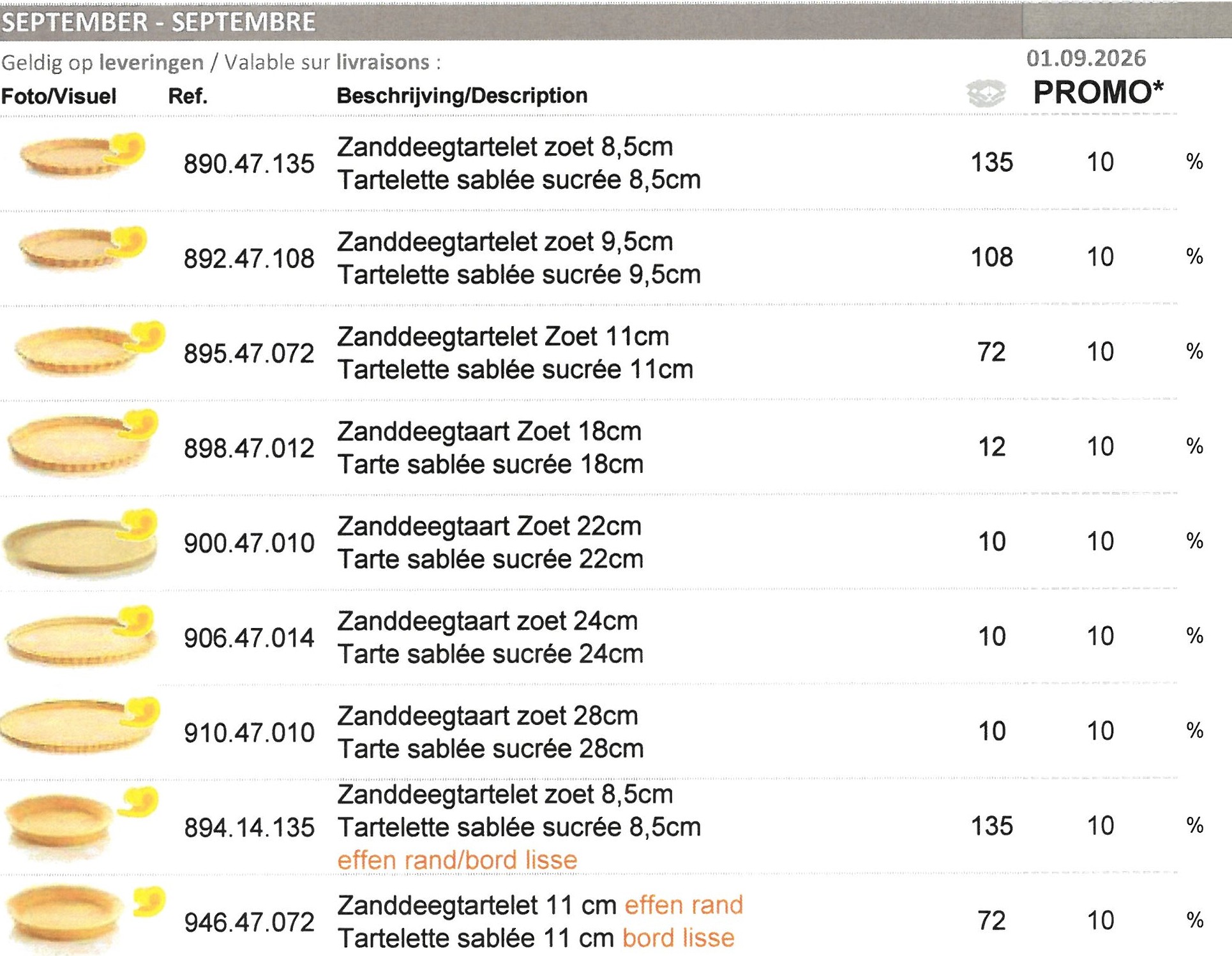Image resolution: width=1232 pixels, height=956 pixels.
Task: Select the 894.14.135 smooth edge tartelette photo
Action: coord(81,823)
